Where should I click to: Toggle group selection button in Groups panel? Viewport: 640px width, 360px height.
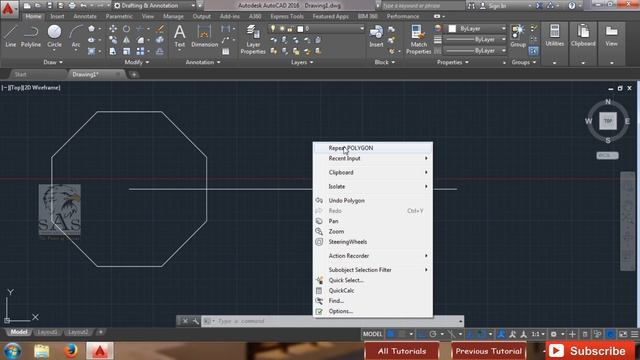(533, 51)
